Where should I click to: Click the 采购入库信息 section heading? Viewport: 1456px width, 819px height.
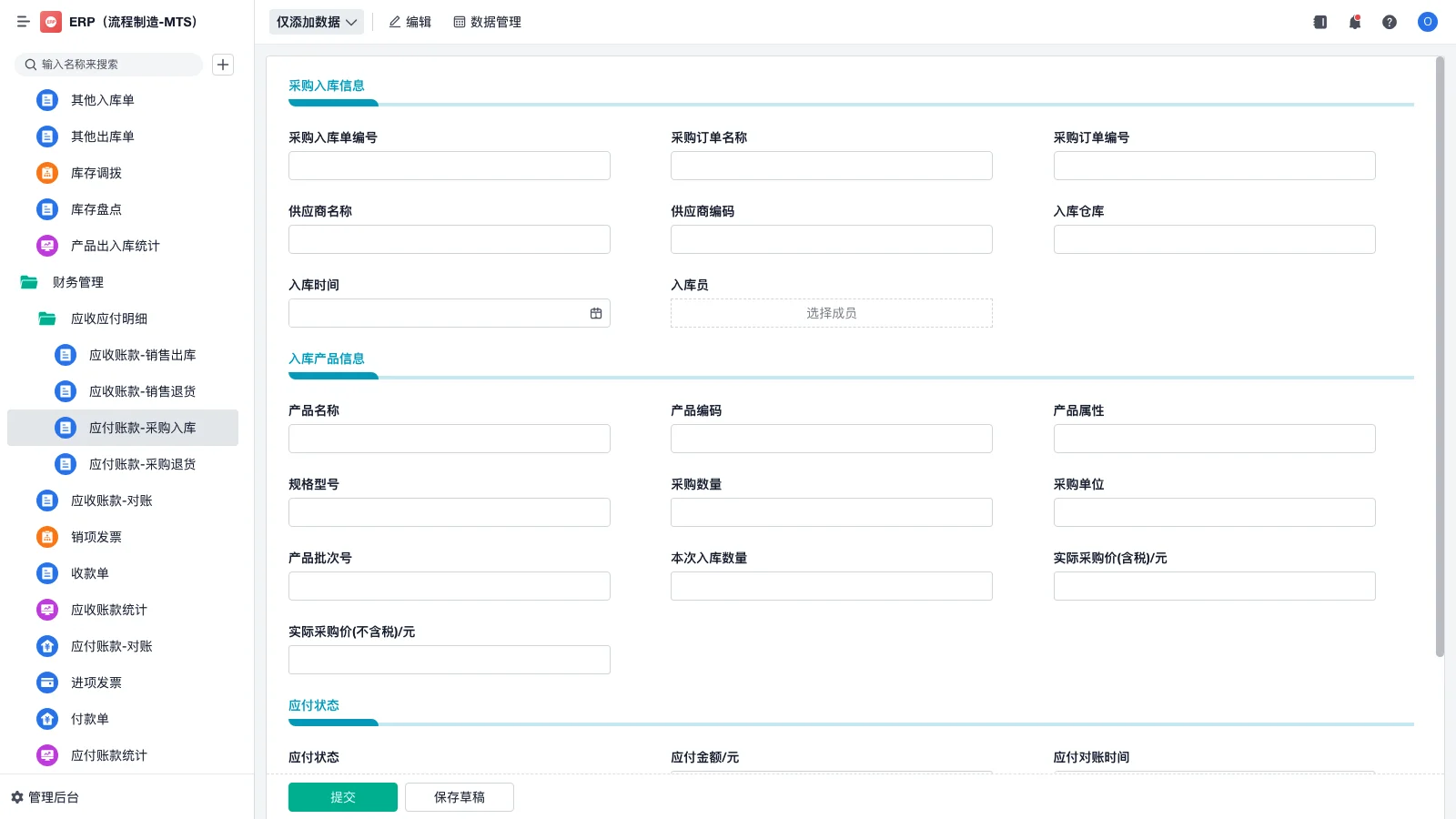327,86
